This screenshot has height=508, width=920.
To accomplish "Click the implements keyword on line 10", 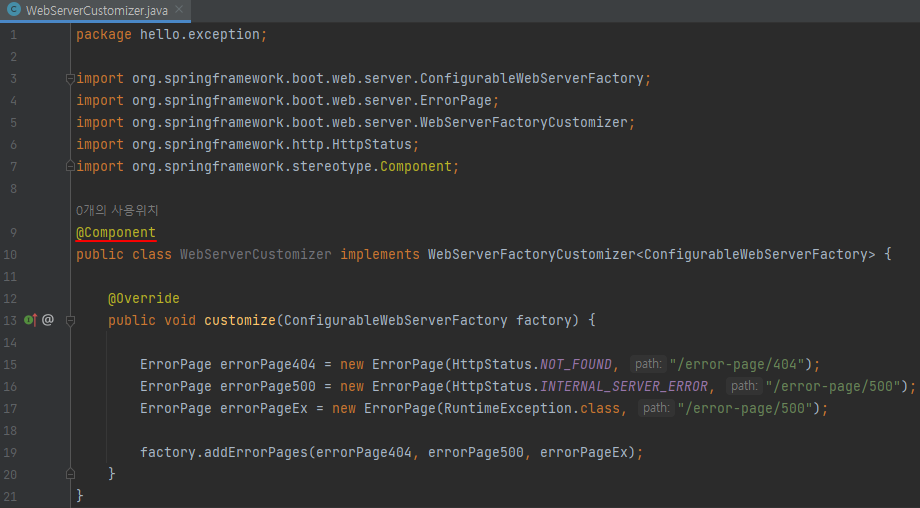I will tap(380, 255).
